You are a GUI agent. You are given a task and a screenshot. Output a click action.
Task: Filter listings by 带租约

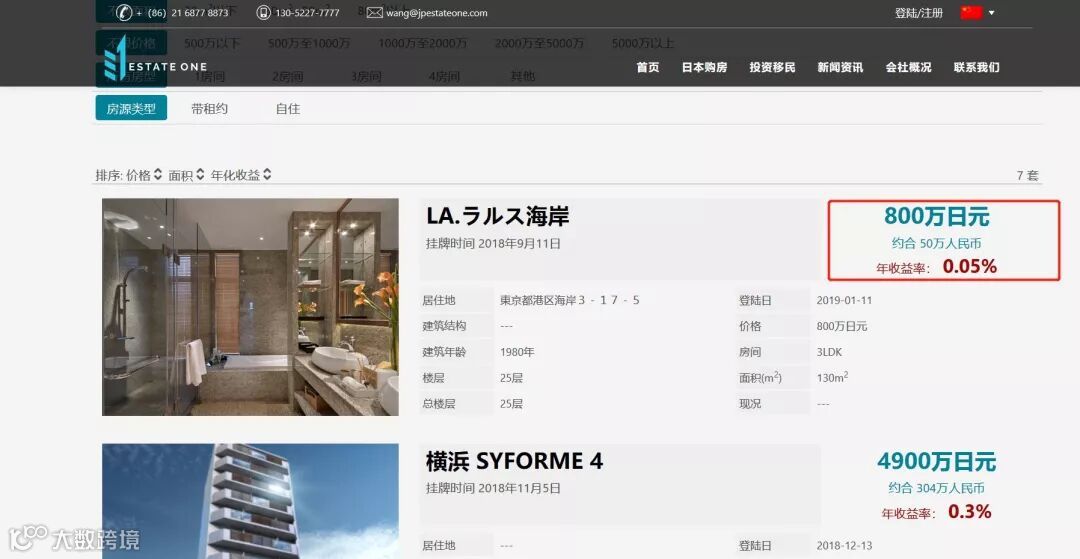coord(209,108)
